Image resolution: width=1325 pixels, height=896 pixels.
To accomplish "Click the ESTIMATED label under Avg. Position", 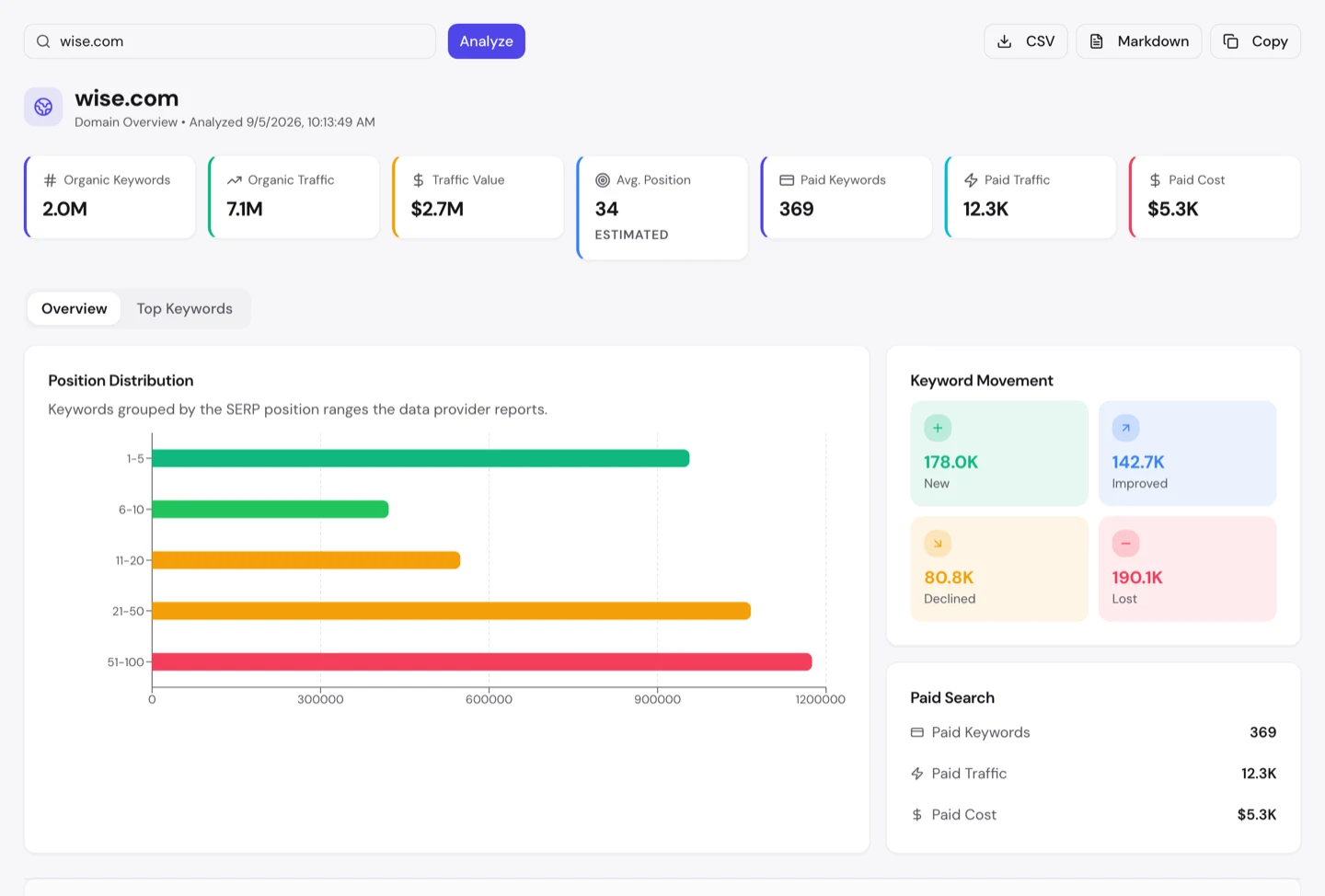I will click(631, 235).
